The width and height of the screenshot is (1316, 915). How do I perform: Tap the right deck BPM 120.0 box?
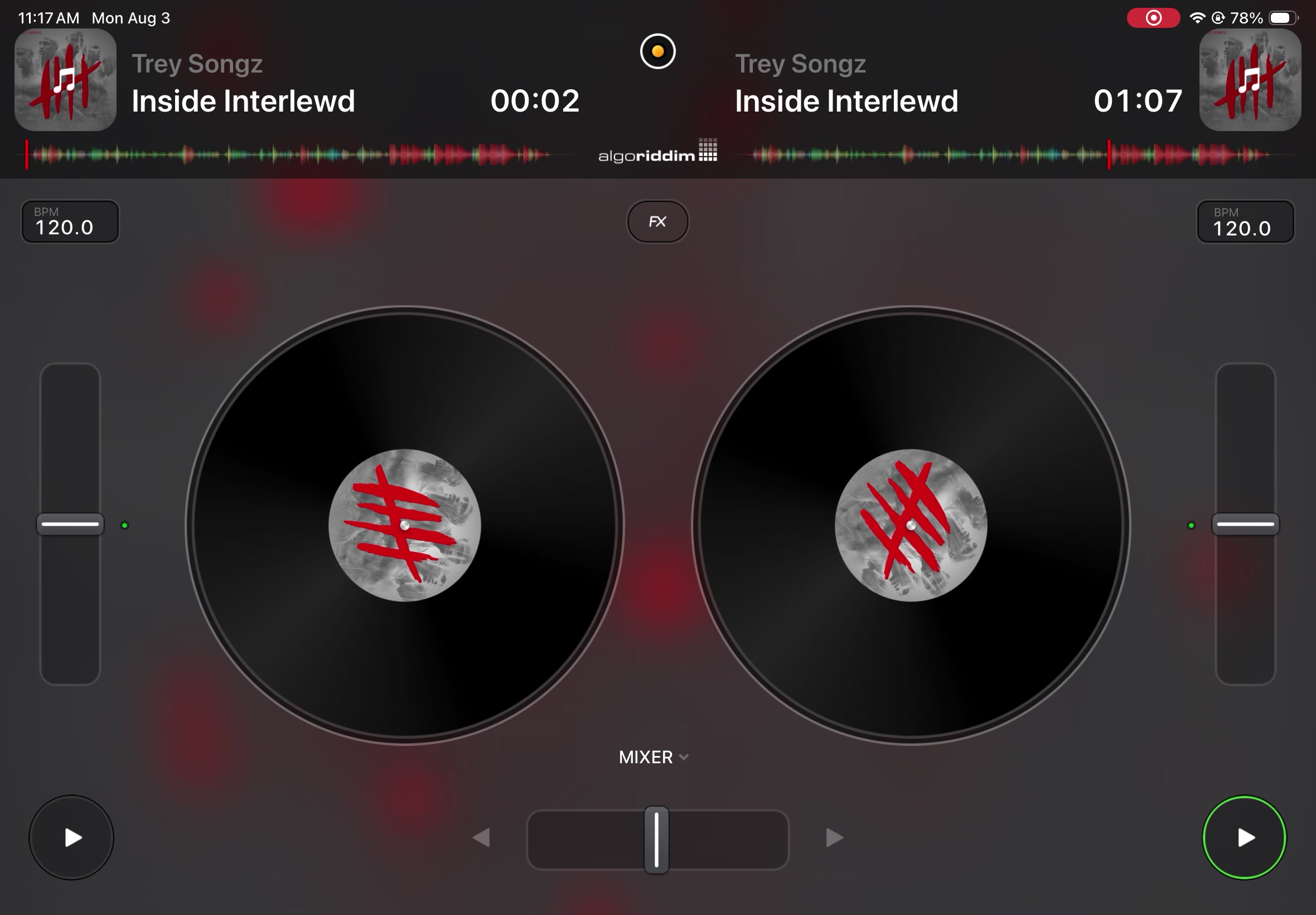(1246, 221)
